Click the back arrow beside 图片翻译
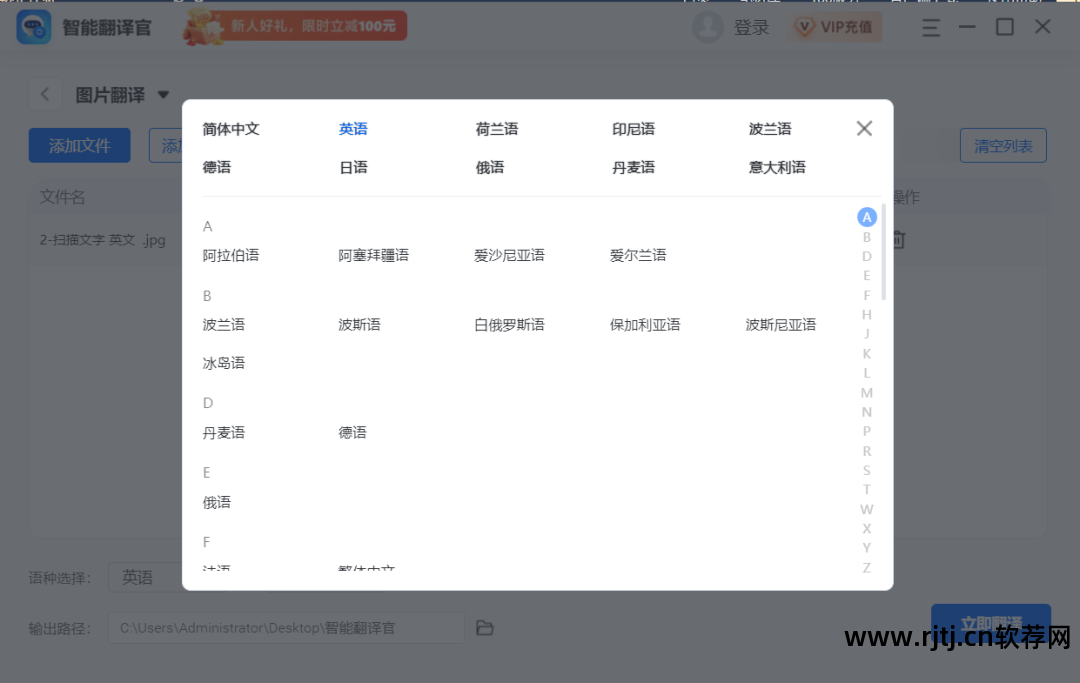Image resolution: width=1080 pixels, height=683 pixels. (x=45, y=94)
